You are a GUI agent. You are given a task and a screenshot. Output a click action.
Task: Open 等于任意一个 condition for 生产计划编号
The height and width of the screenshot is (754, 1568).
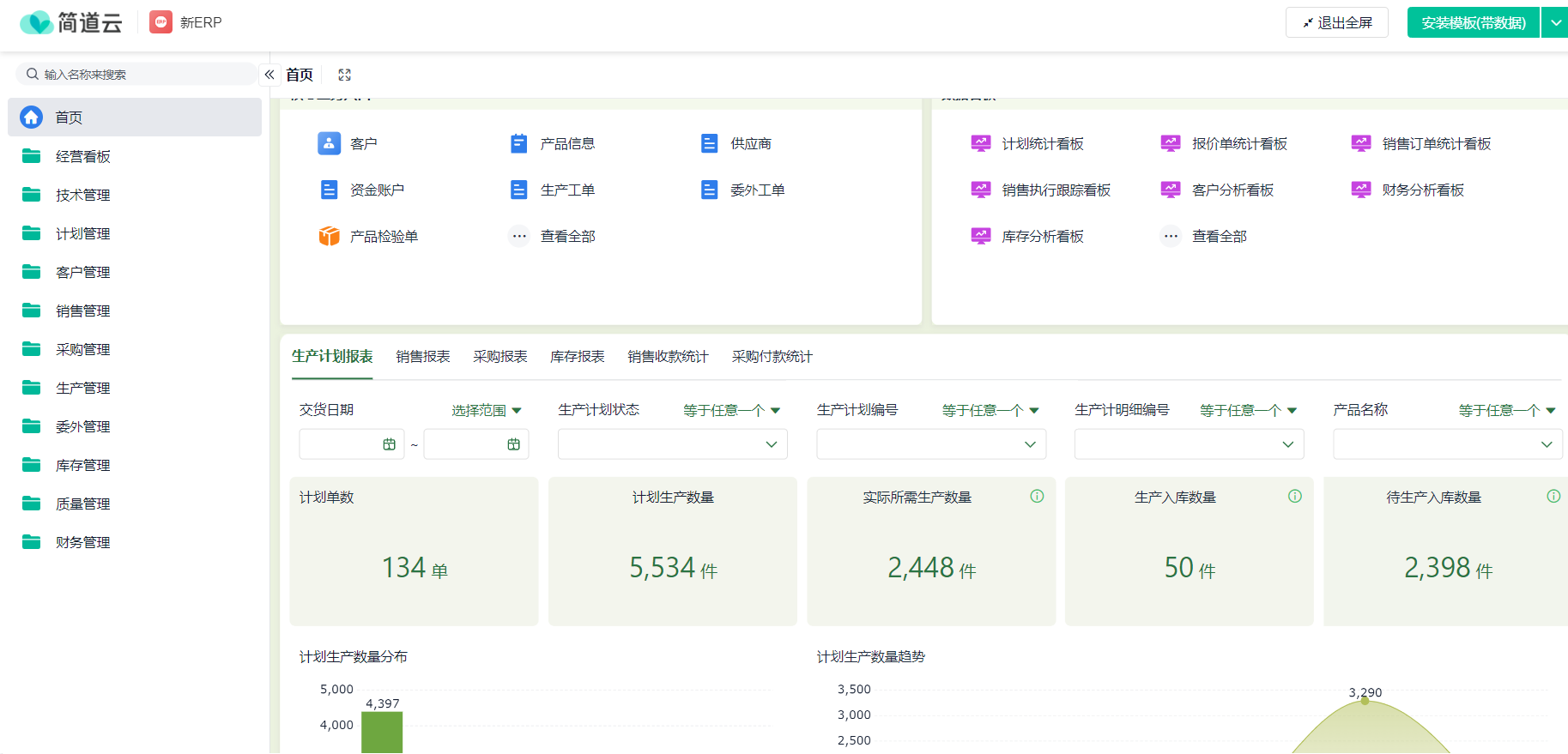990,410
